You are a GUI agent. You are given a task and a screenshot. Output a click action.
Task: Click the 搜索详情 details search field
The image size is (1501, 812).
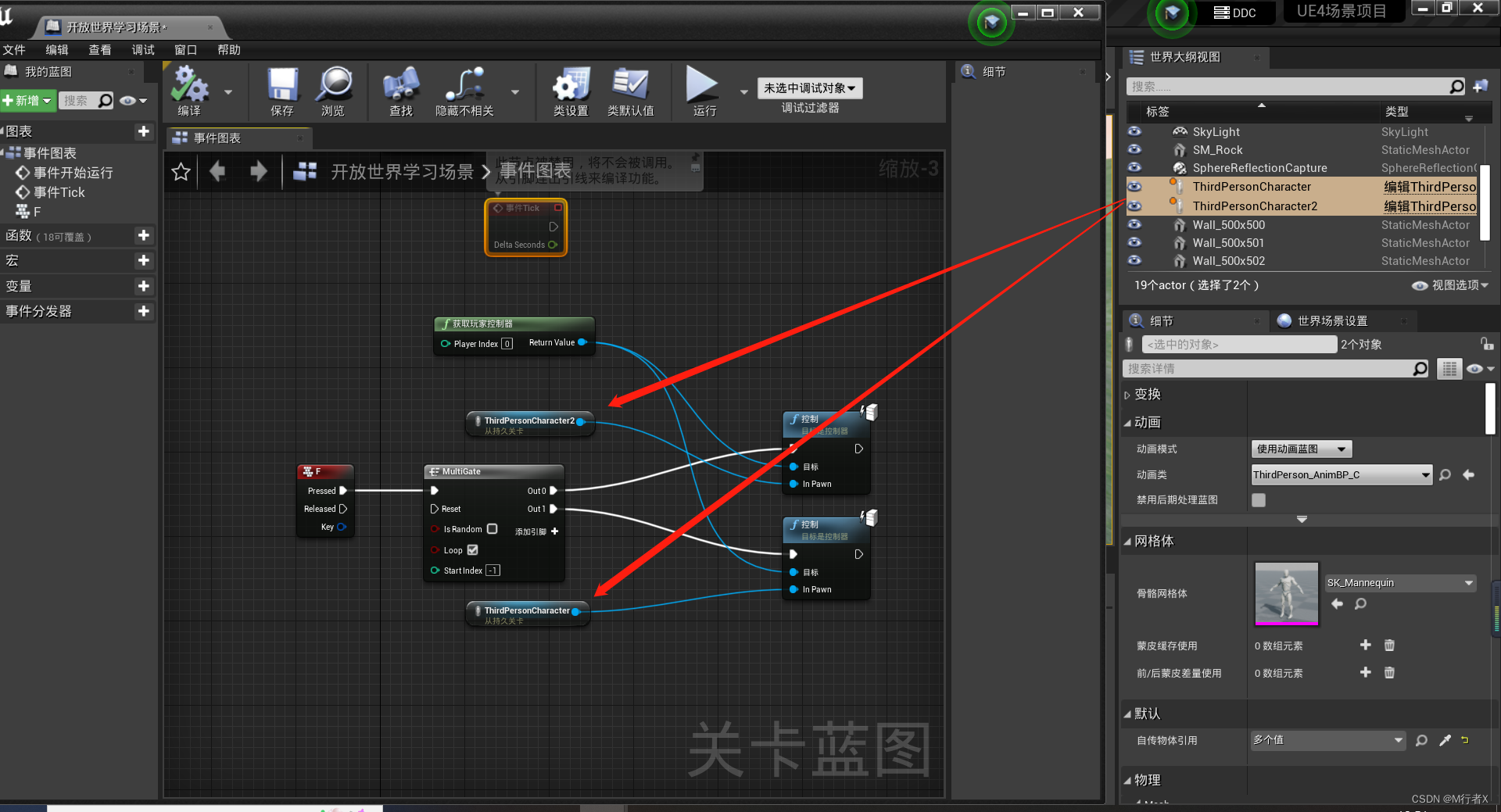click(x=1267, y=369)
